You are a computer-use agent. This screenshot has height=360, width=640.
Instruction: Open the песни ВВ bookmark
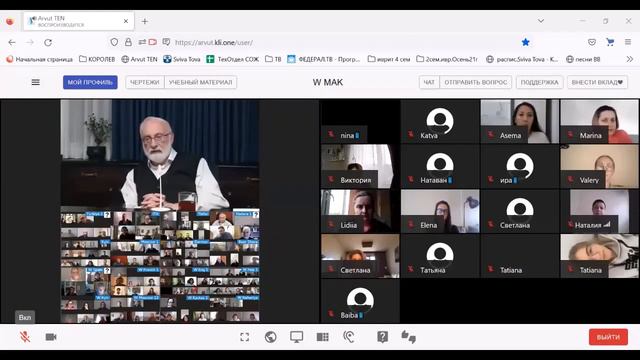coord(583,59)
